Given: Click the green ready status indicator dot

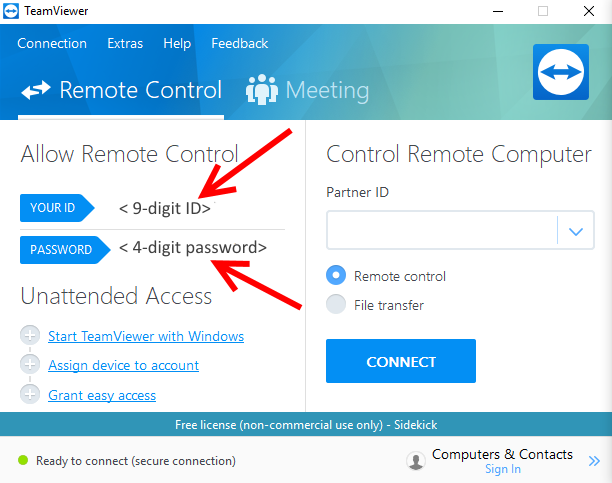Looking at the screenshot, I should [x=23, y=460].
